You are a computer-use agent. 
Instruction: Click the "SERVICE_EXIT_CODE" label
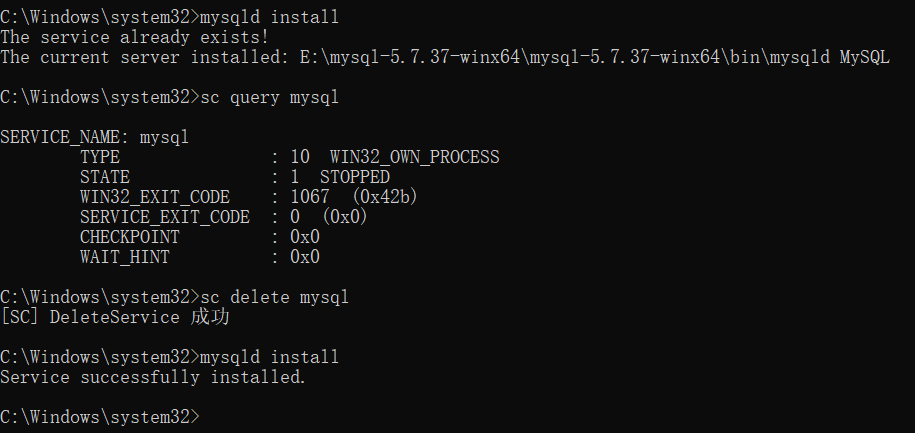pos(165,217)
